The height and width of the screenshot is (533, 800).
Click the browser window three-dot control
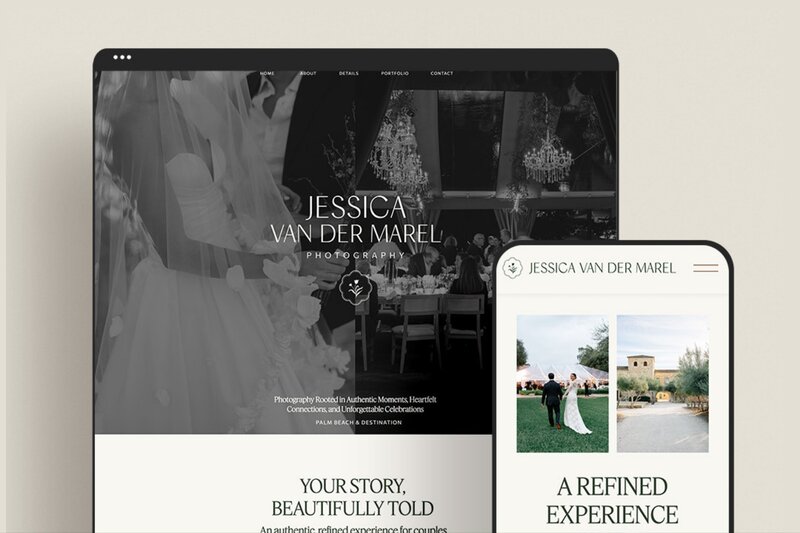click(122, 58)
